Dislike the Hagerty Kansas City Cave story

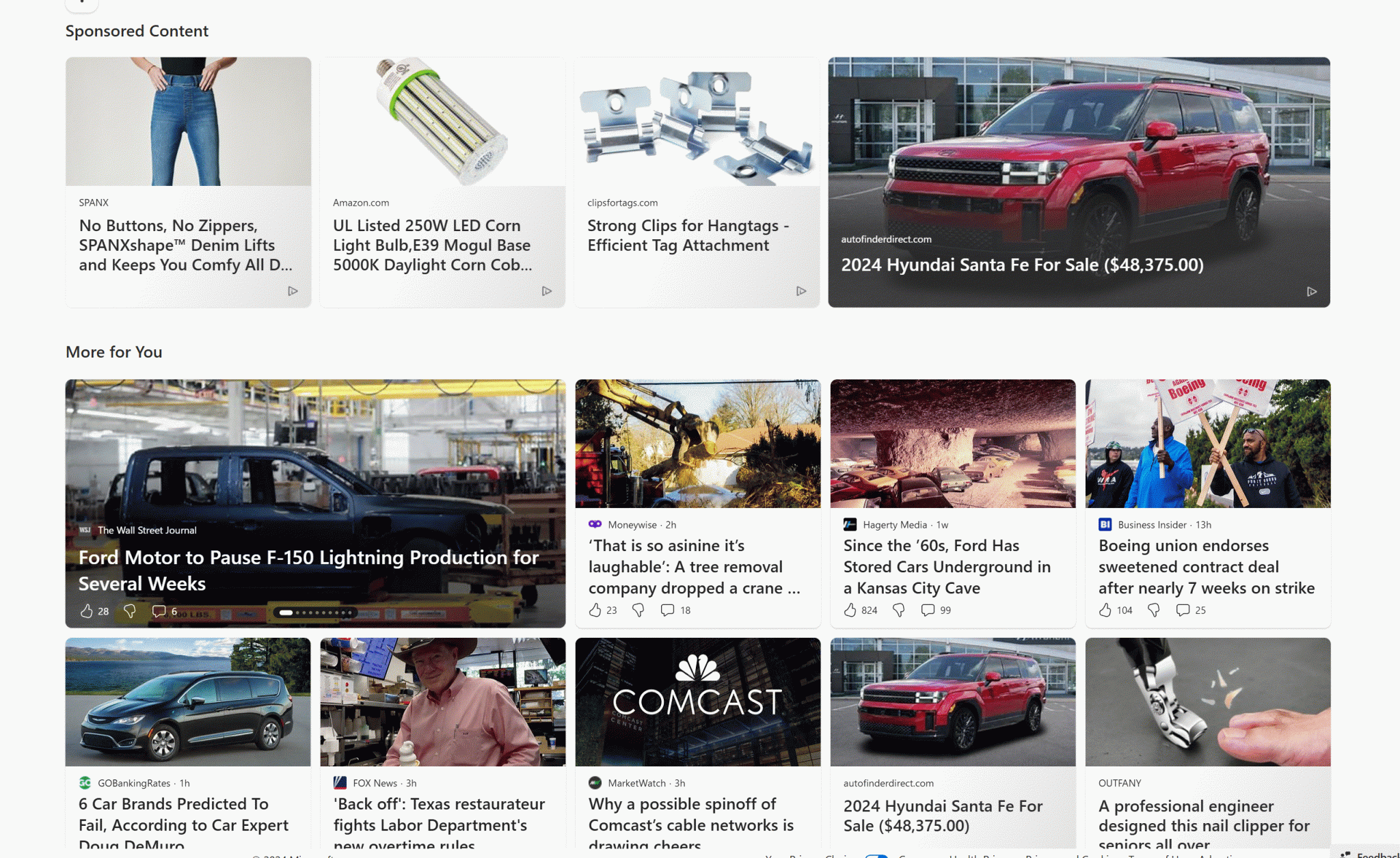[x=899, y=610]
